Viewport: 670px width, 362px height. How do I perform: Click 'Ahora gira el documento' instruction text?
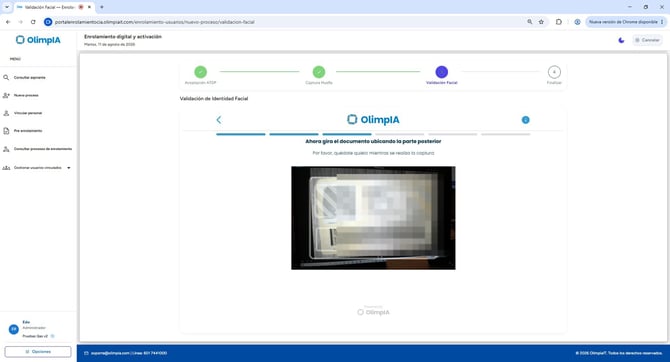pos(373,141)
